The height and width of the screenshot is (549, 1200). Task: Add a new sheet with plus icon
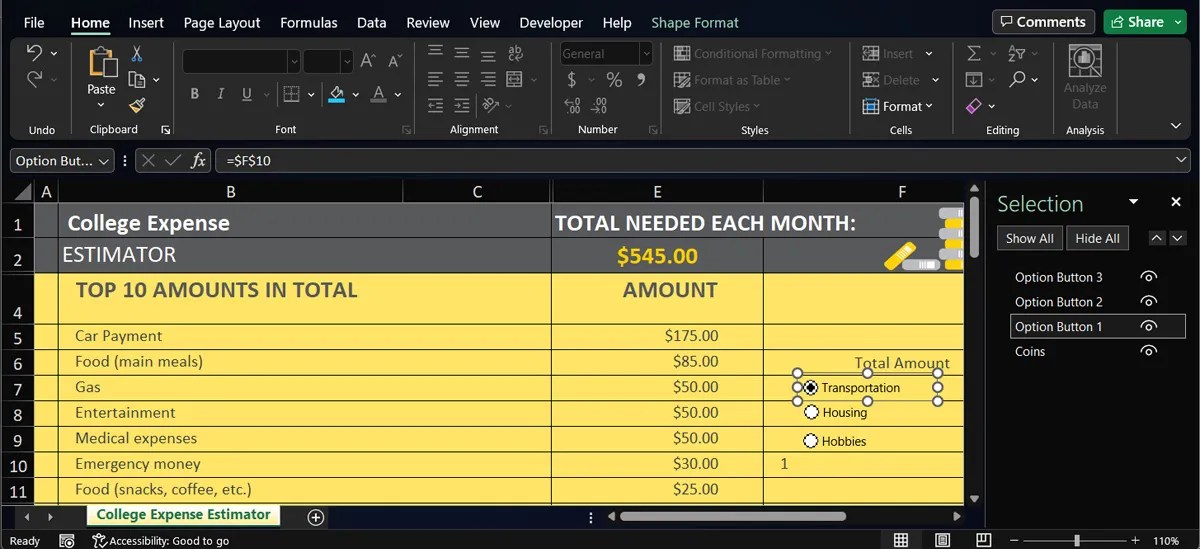click(x=316, y=517)
